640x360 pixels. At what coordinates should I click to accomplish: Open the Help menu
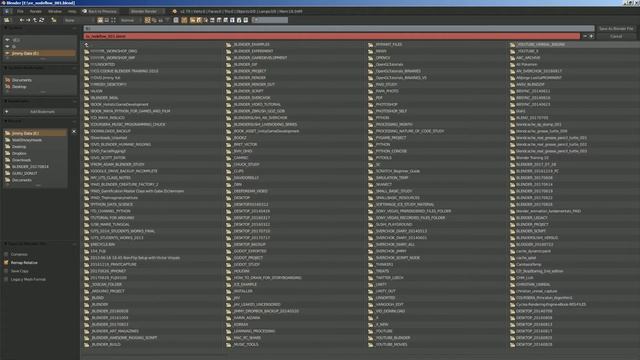click(x=72, y=11)
